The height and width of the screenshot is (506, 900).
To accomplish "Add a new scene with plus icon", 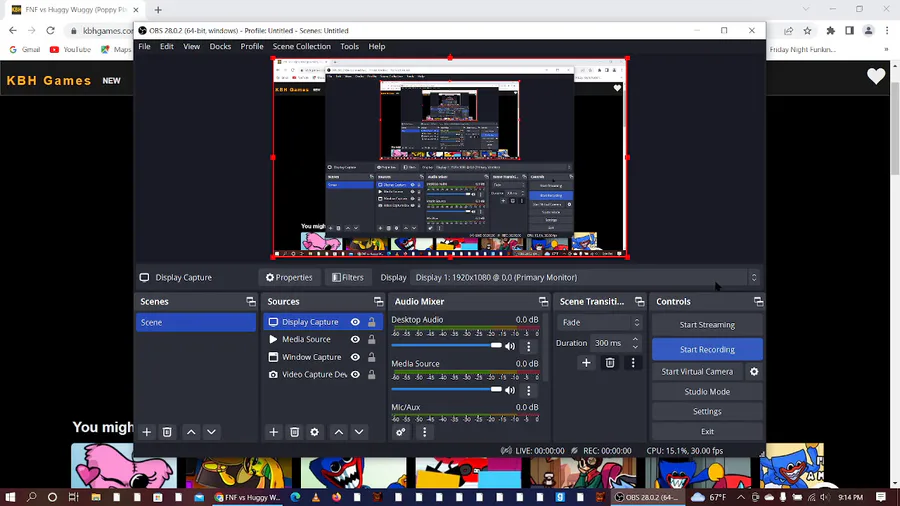I will (x=146, y=432).
